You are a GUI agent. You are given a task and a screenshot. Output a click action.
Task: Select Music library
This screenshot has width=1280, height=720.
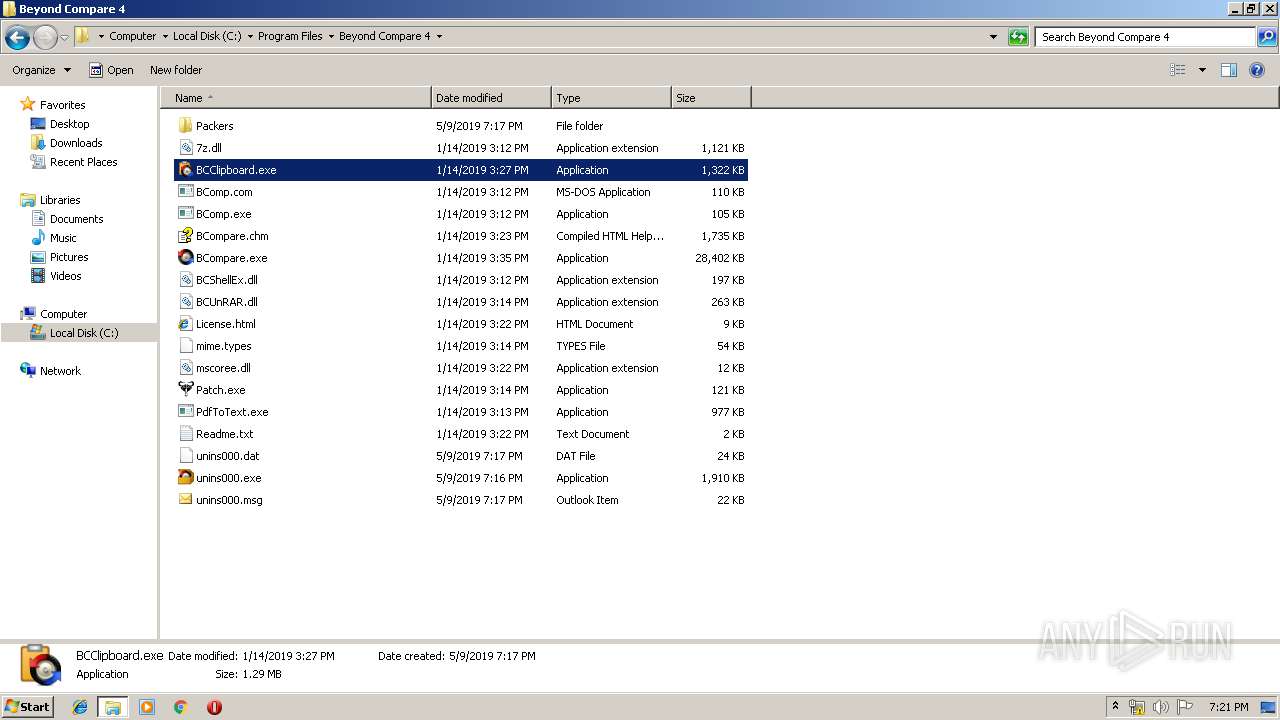click(x=63, y=238)
